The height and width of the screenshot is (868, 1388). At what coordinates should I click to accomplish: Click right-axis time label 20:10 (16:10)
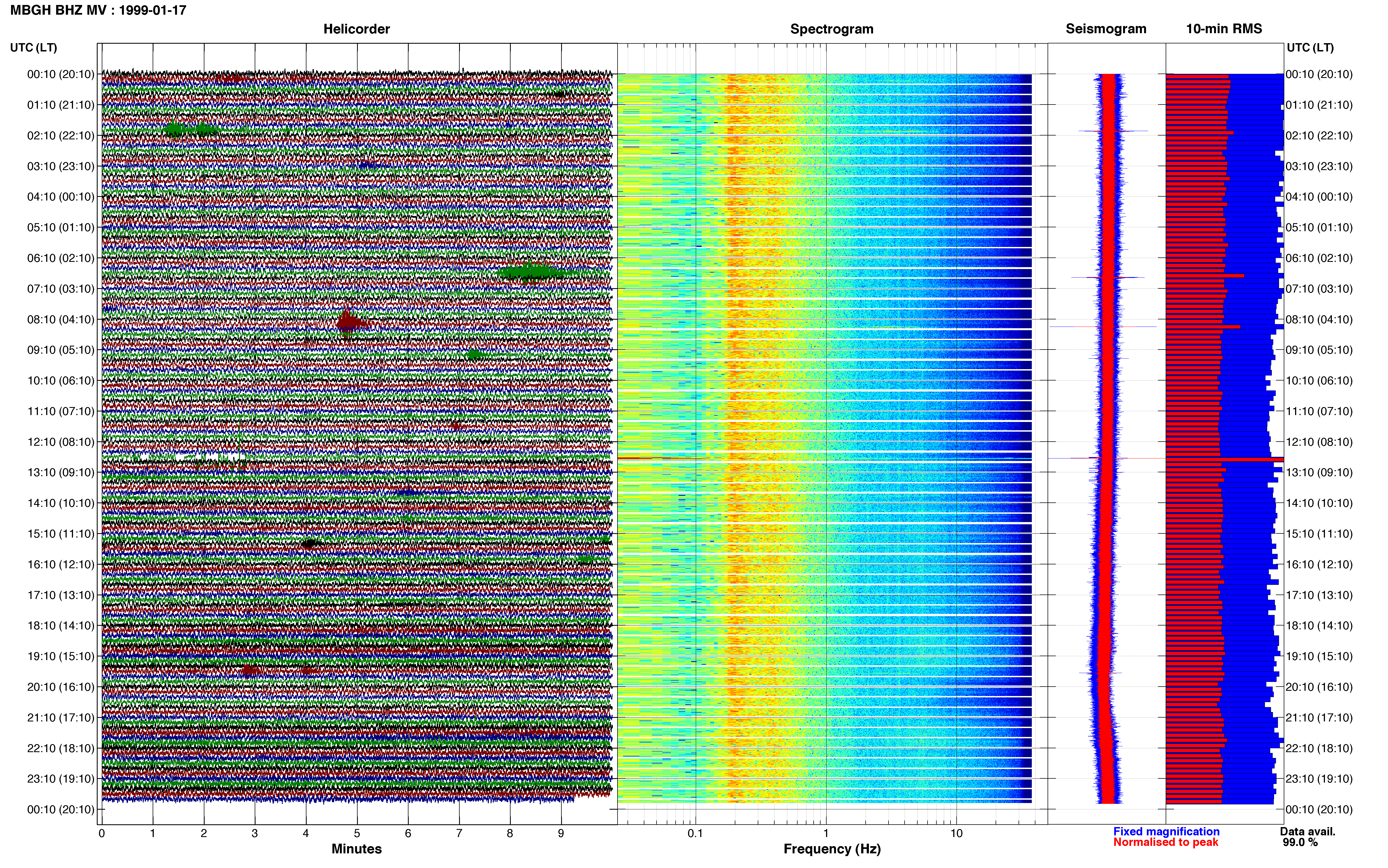1319,687
